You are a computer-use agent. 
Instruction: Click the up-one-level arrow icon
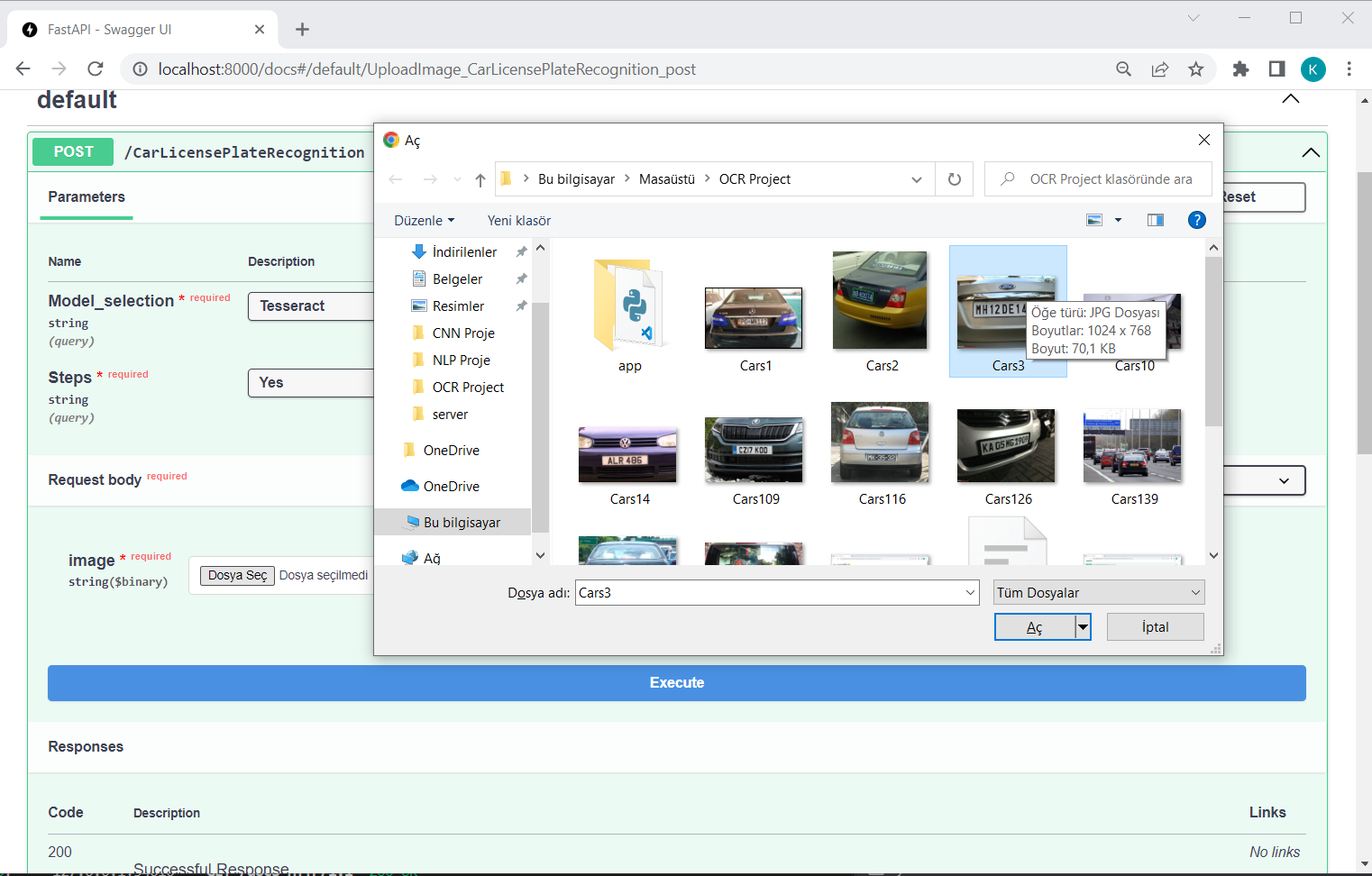click(480, 179)
